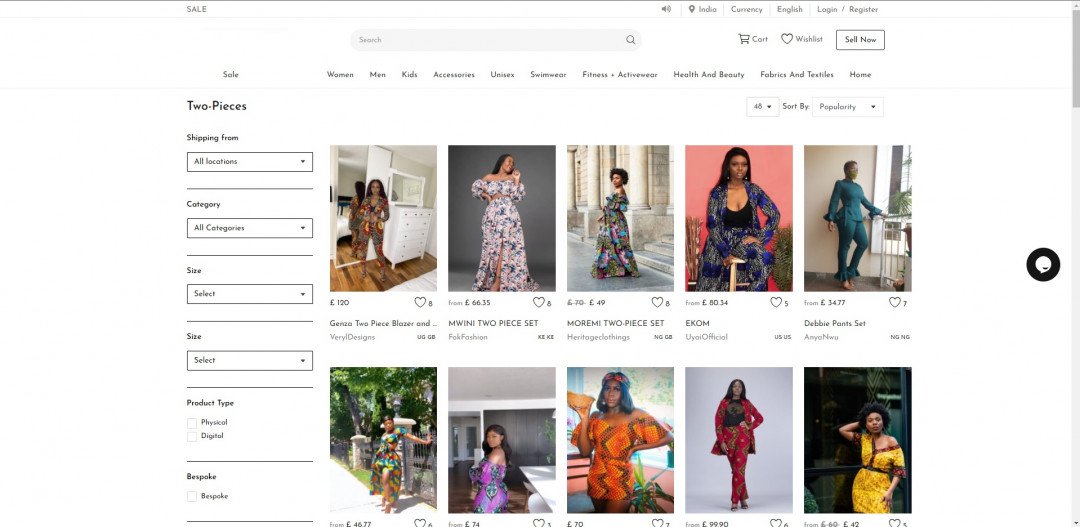Screen dimensions: 1080x527
Task: Click the location pin icon beside India
Action: [x=692, y=9]
